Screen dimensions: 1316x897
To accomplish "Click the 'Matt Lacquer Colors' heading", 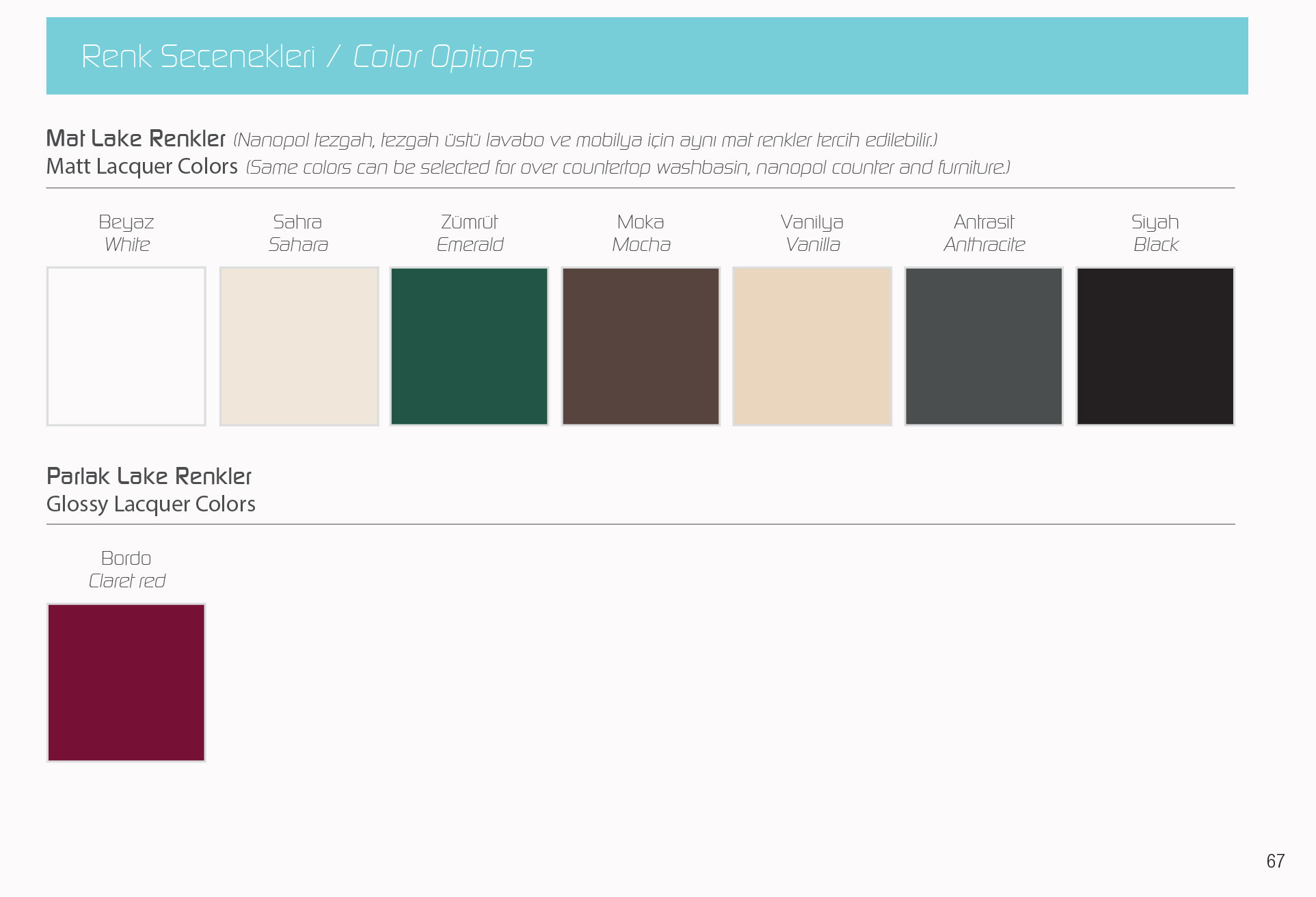I will (x=142, y=166).
